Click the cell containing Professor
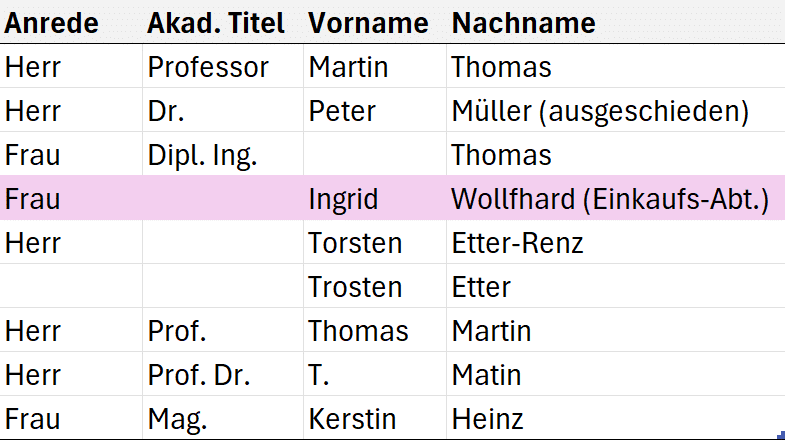Image resolution: width=785 pixels, height=440 pixels. (x=223, y=67)
